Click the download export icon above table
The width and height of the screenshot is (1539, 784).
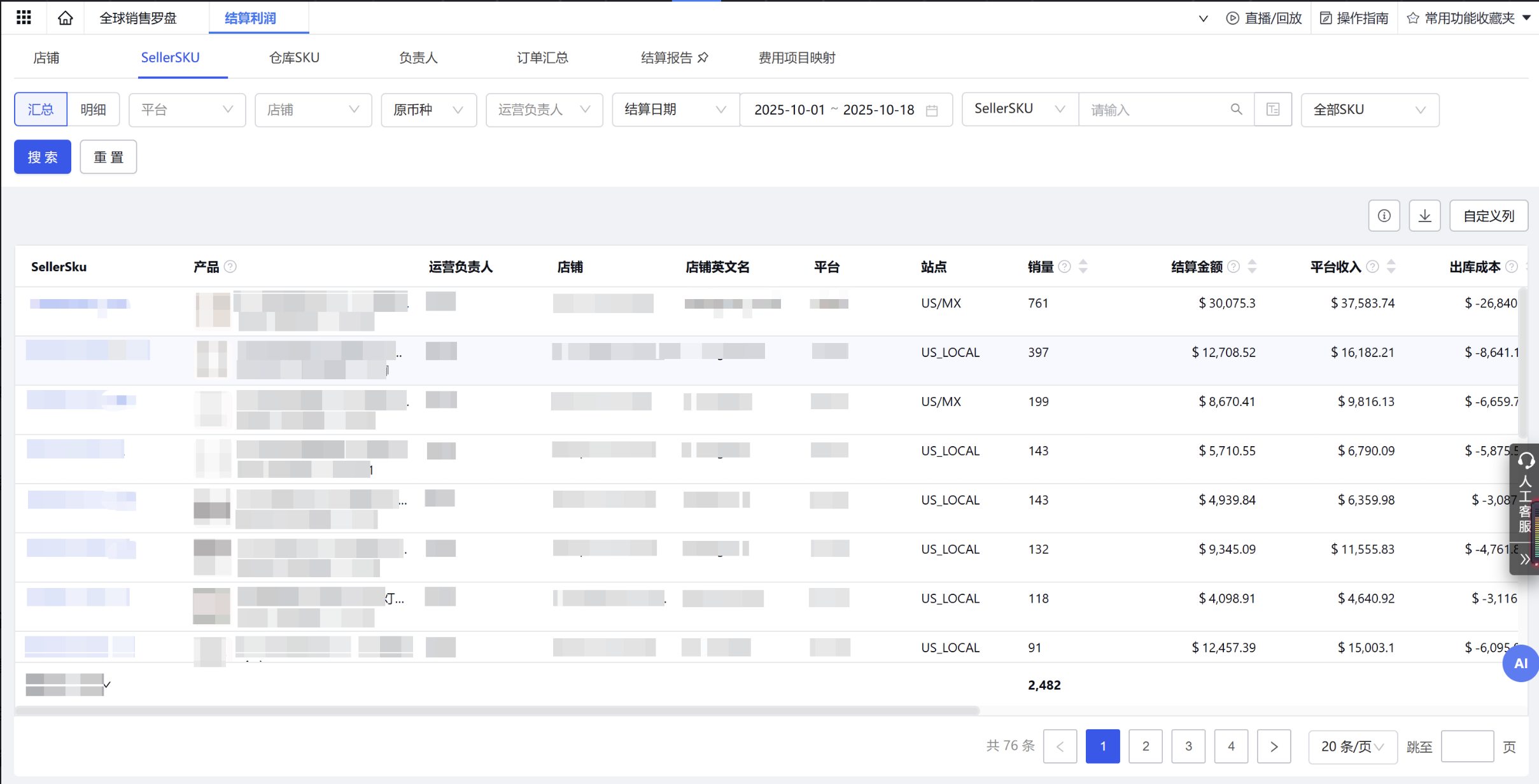(1425, 215)
